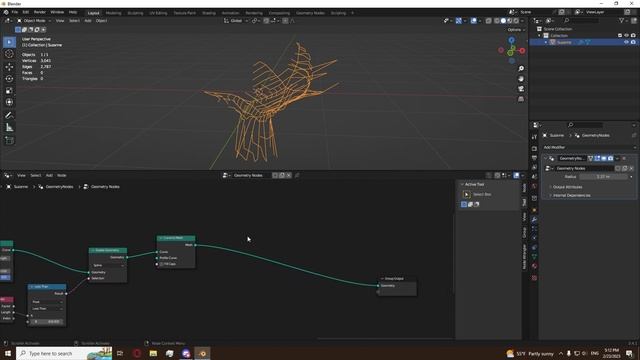This screenshot has height=360, width=640.
Task: Collapse the Collection tree item in outliner
Action: (540, 36)
